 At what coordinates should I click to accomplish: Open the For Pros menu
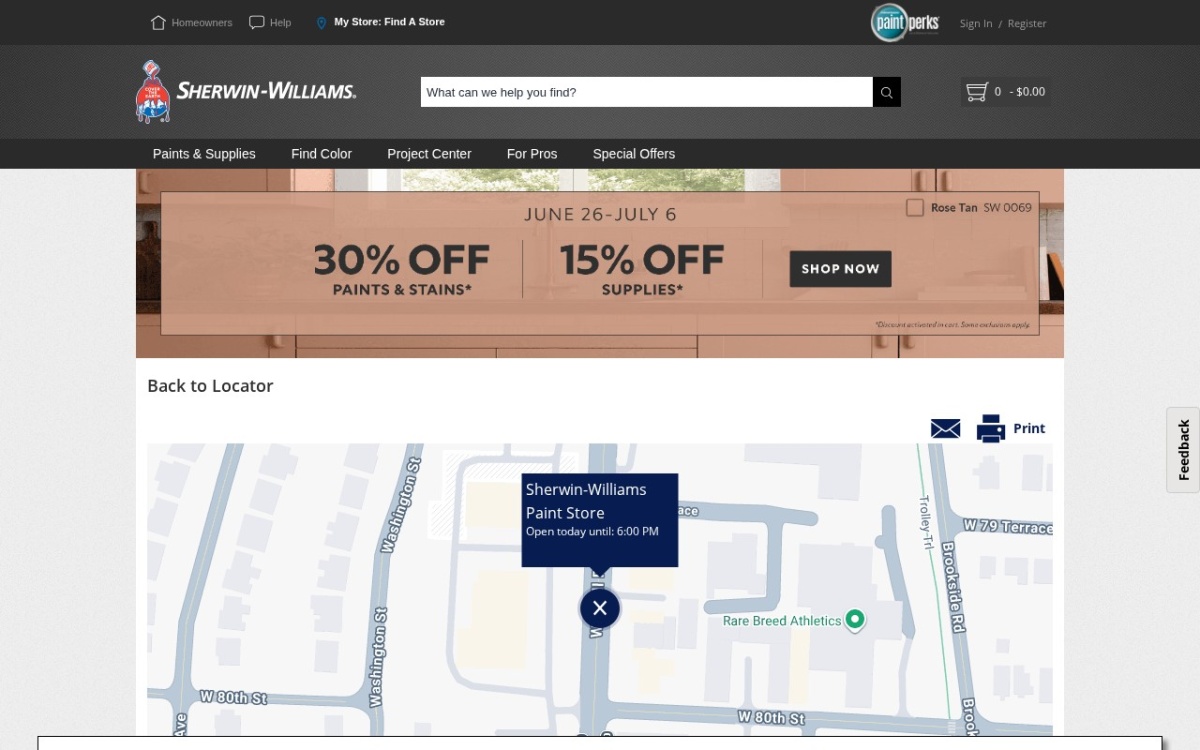532,154
